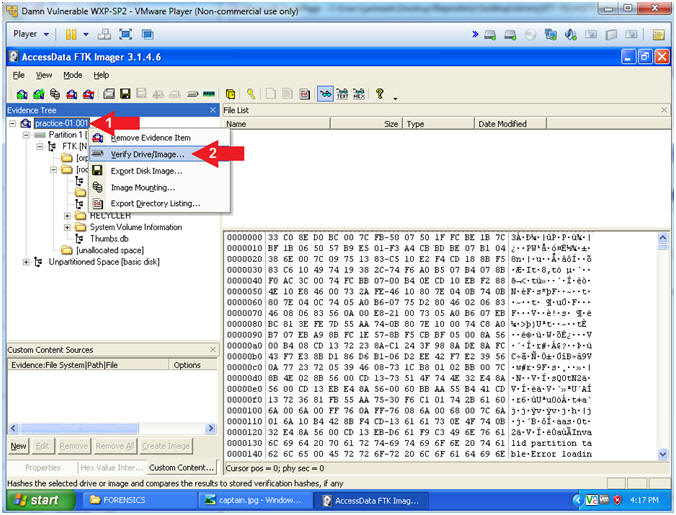Select the [unallocated space] tree item
The height and width of the screenshot is (515, 676).
[x=110, y=250]
